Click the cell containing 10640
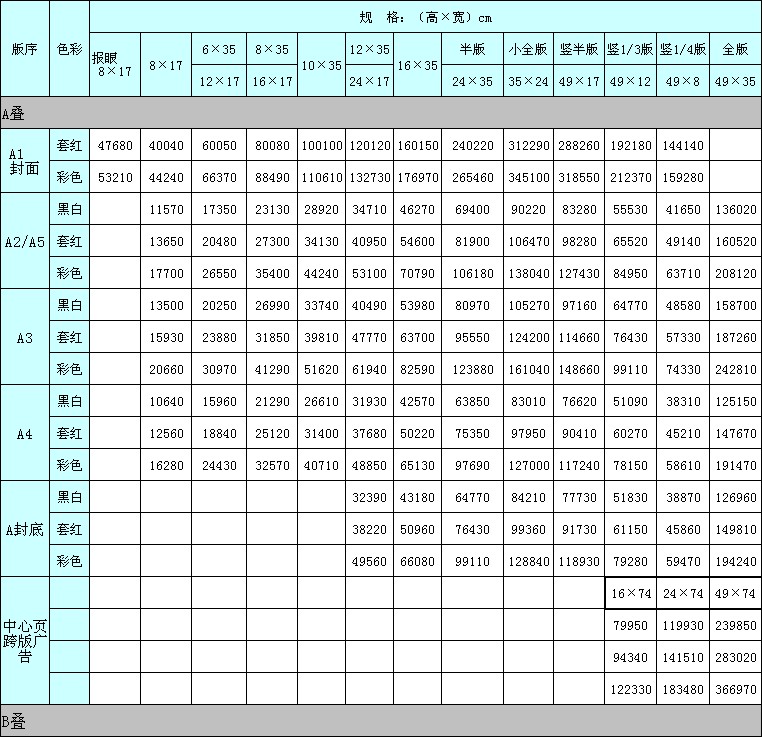This screenshot has height=737, width=762. (166, 401)
